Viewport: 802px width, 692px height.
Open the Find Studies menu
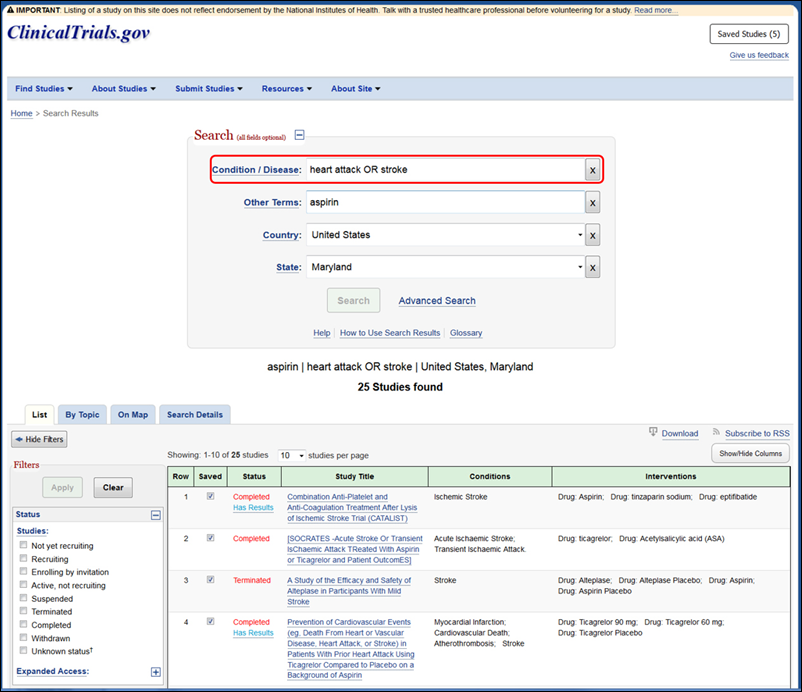coord(44,89)
